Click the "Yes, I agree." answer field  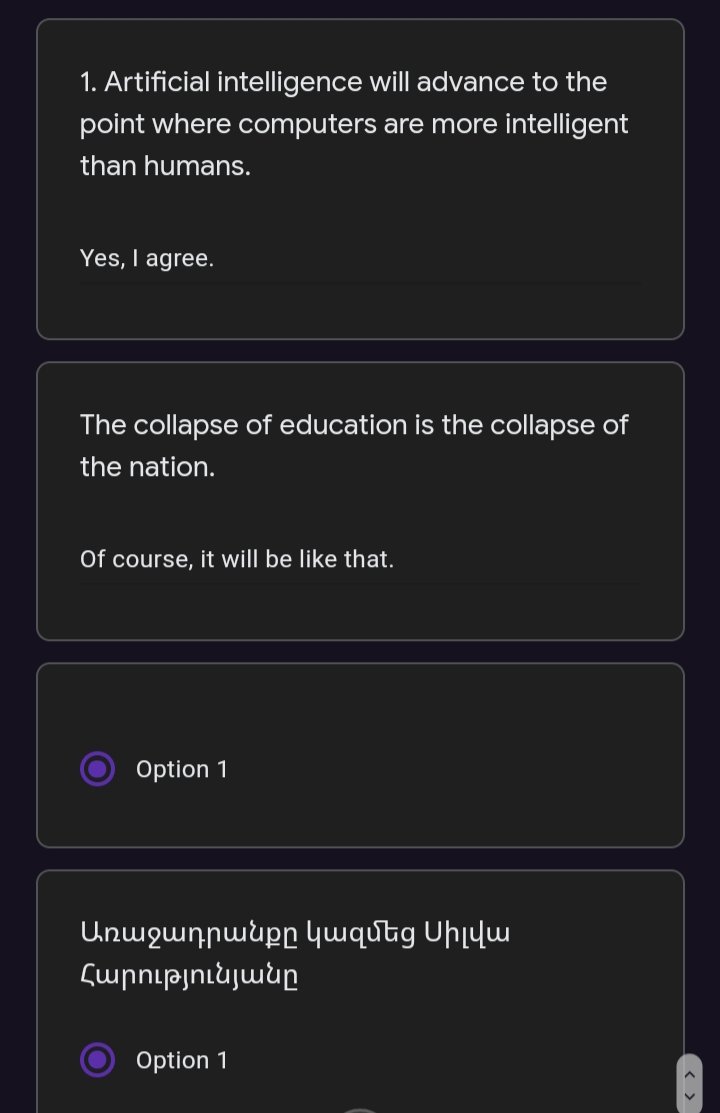point(147,259)
